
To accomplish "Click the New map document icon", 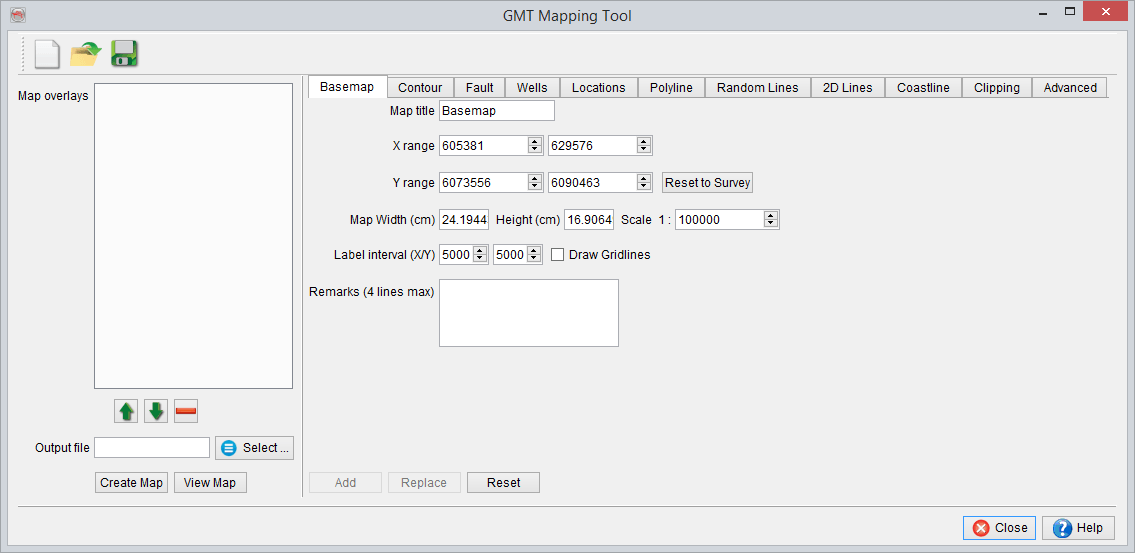I will (47, 54).
